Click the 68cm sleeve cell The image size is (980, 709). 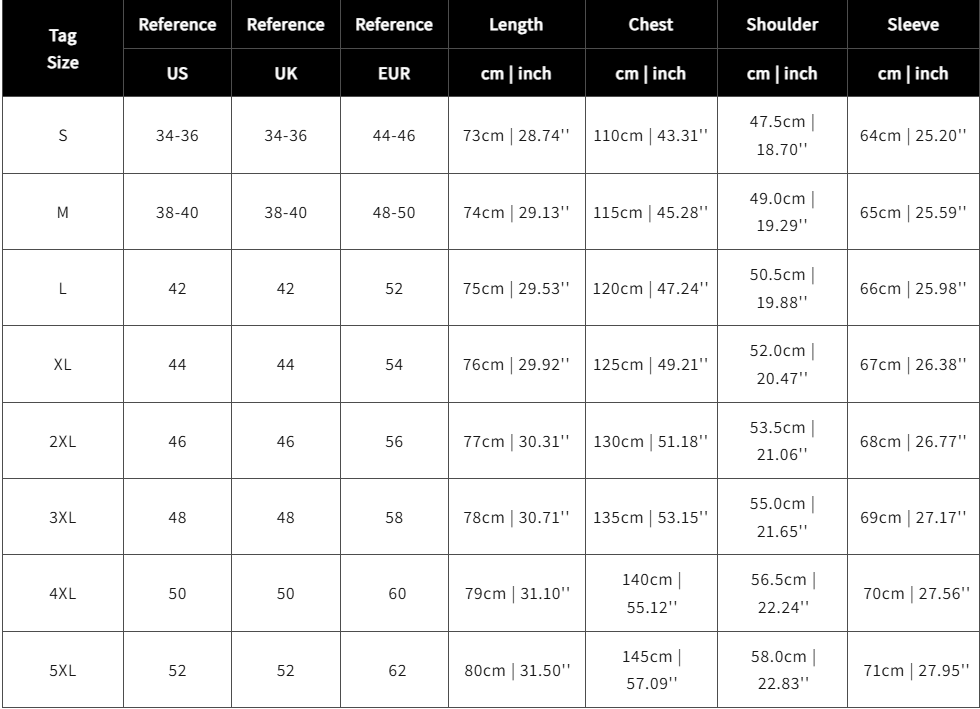pyautogui.click(x=913, y=441)
